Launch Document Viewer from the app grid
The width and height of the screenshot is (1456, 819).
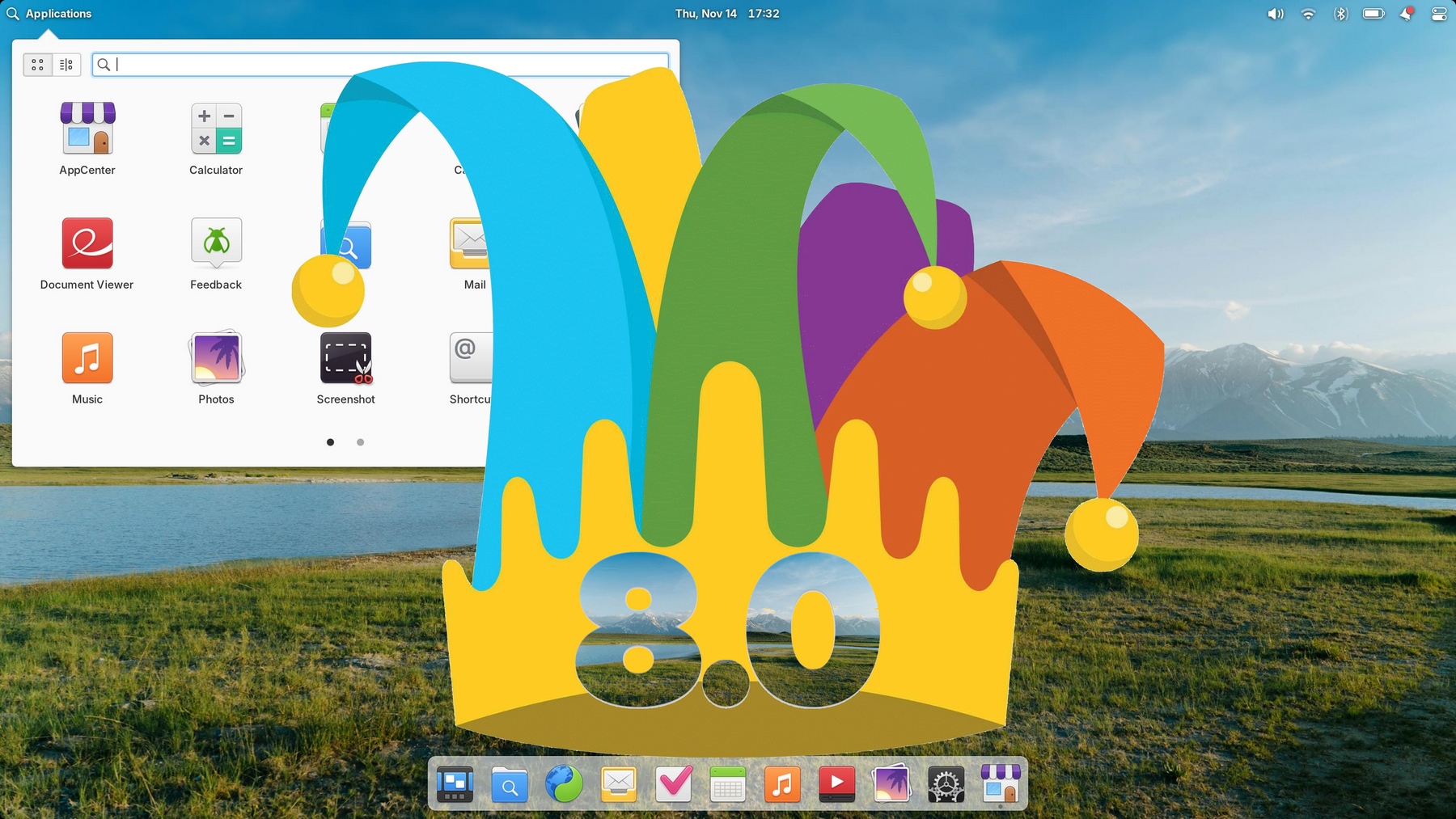[x=87, y=244]
